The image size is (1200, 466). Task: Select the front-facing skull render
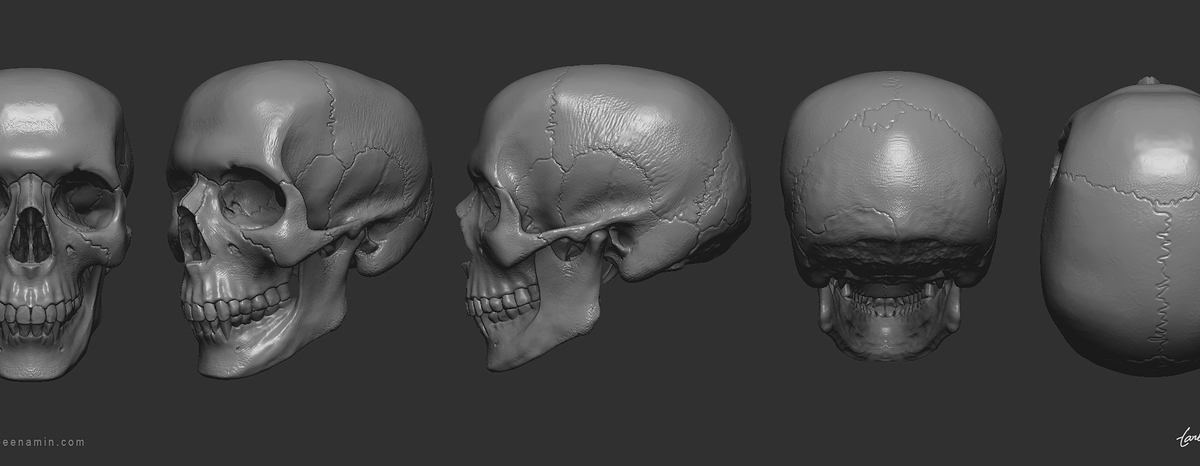64,224
